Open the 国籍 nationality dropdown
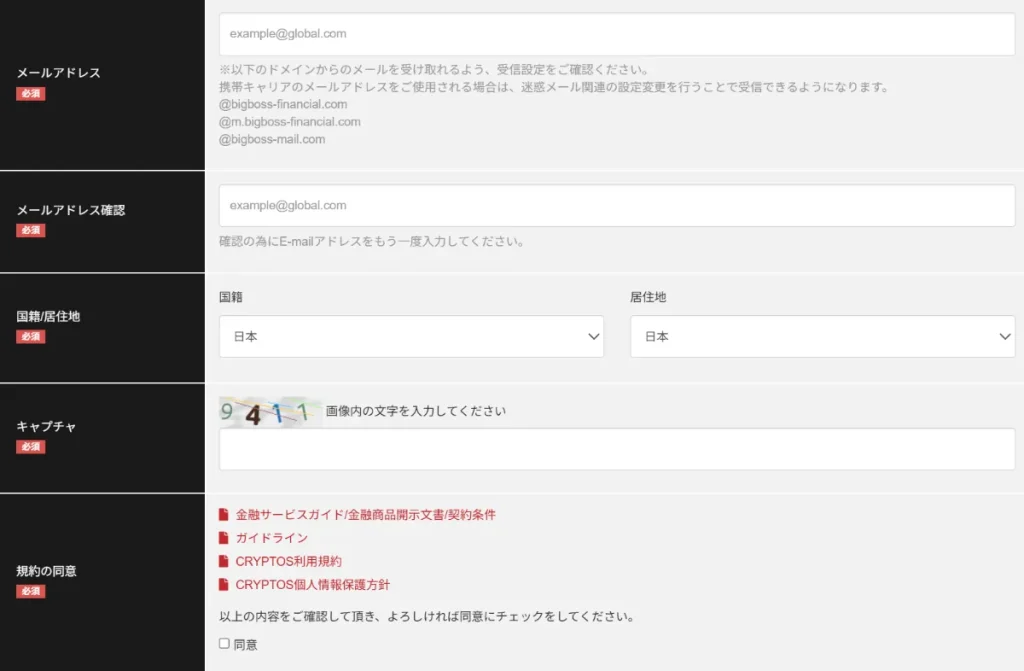Screen dimensions: 1024x671 click(x=411, y=336)
